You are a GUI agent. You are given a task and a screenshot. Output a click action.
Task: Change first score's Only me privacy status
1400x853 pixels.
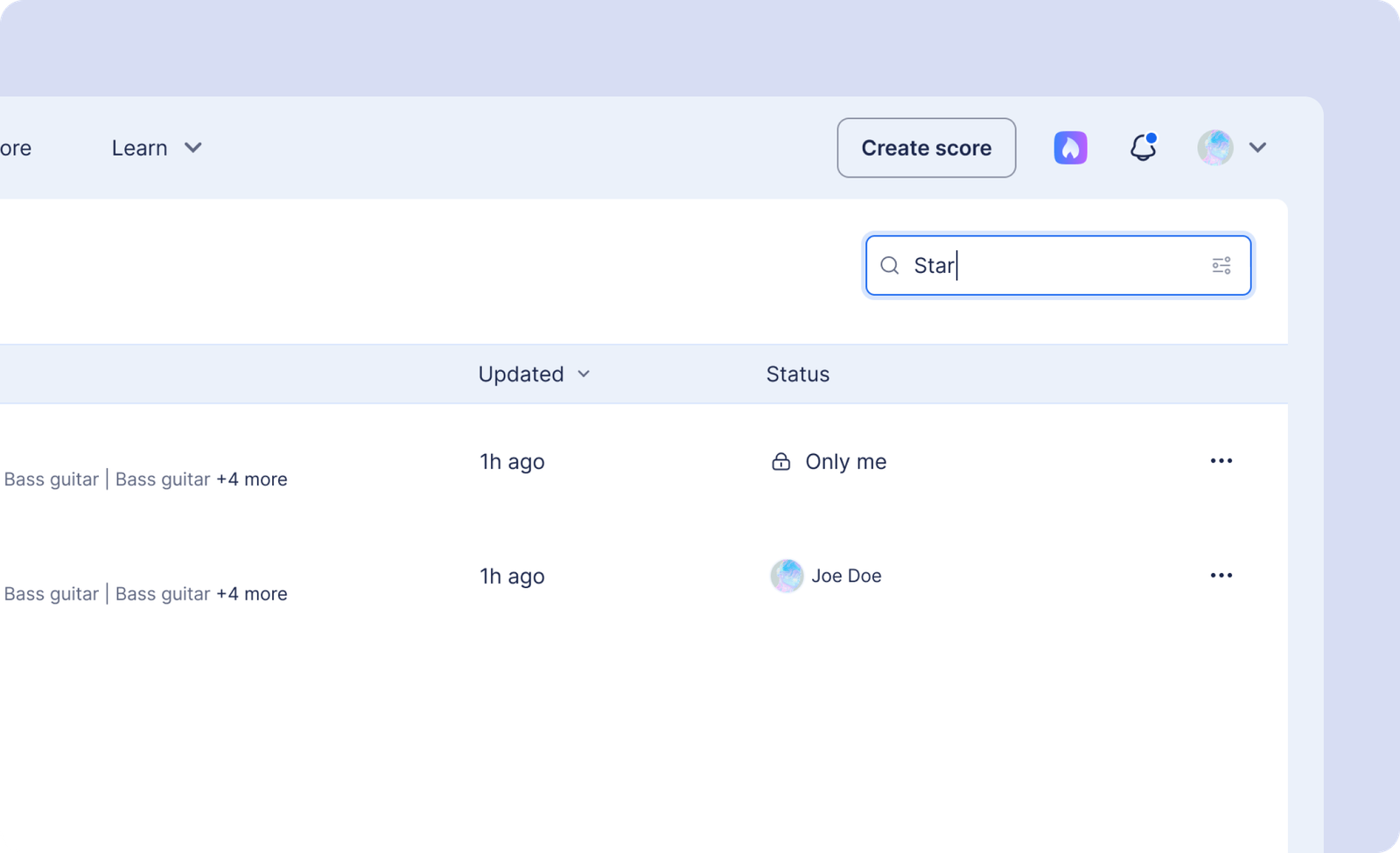[829, 461]
